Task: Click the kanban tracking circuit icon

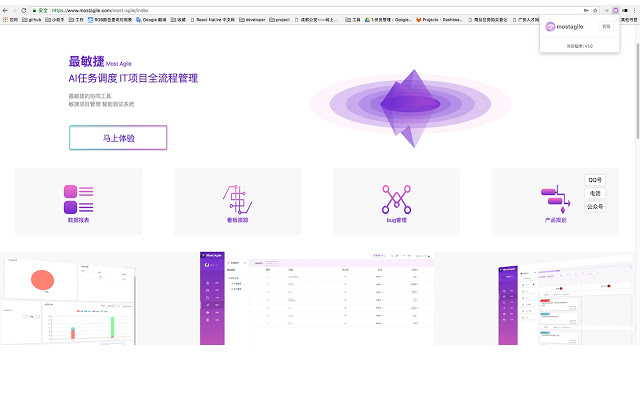Action: pos(237,199)
